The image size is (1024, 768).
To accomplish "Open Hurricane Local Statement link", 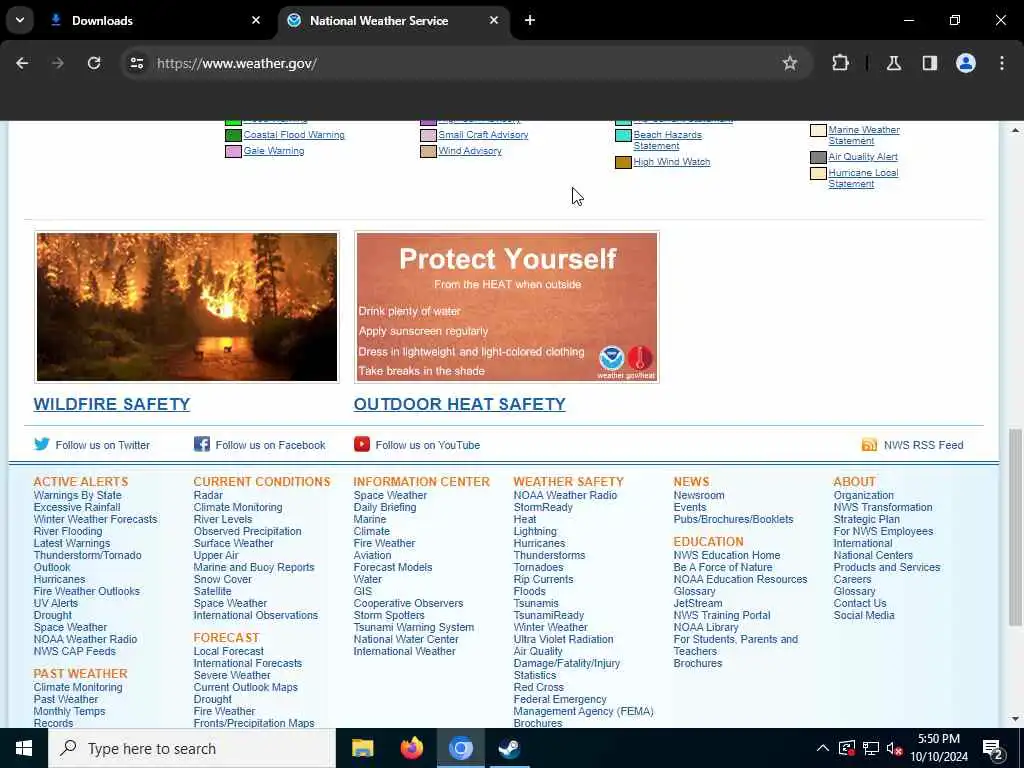I will point(863,178).
